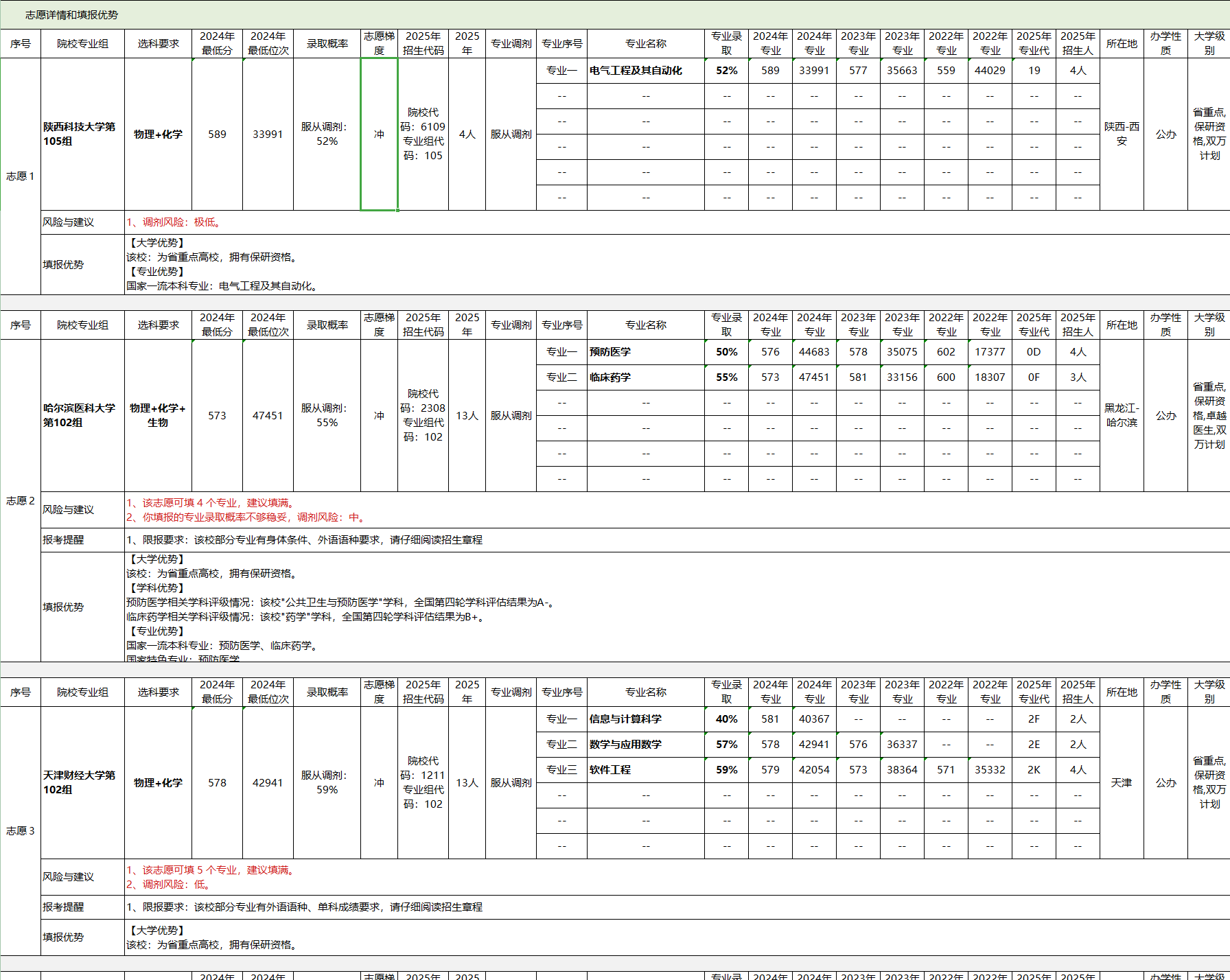Select the 黑龙江-哈尔滨 location cell
This screenshot has height=980, width=1230.
pos(1122,415)
